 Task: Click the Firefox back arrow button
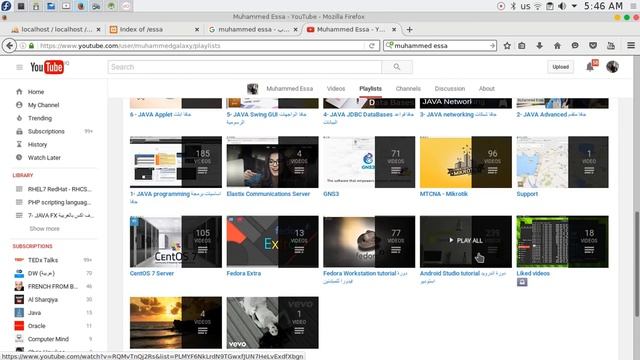click(10, 46)
